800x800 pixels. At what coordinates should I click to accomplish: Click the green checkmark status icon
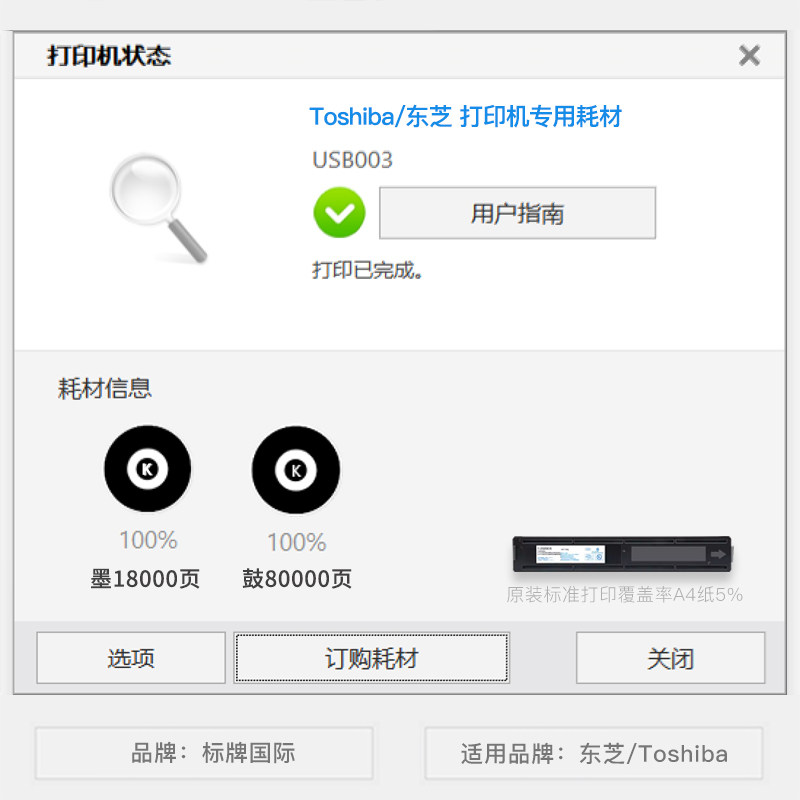click(339, 212)
